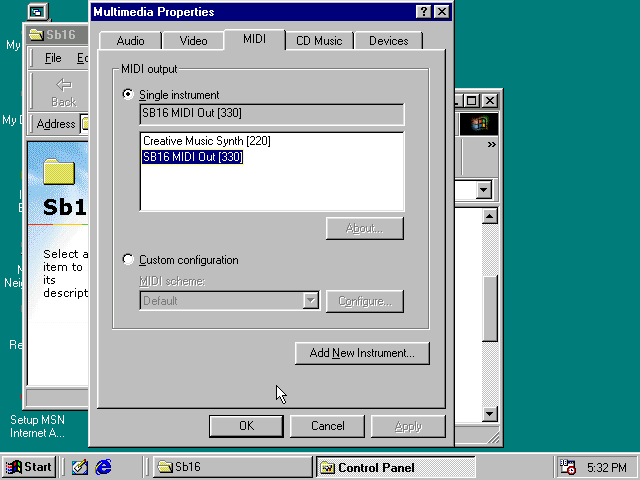Select the Single instrument radio button
640x480 pixels.
pyautogui.click(x=128, y=94)
